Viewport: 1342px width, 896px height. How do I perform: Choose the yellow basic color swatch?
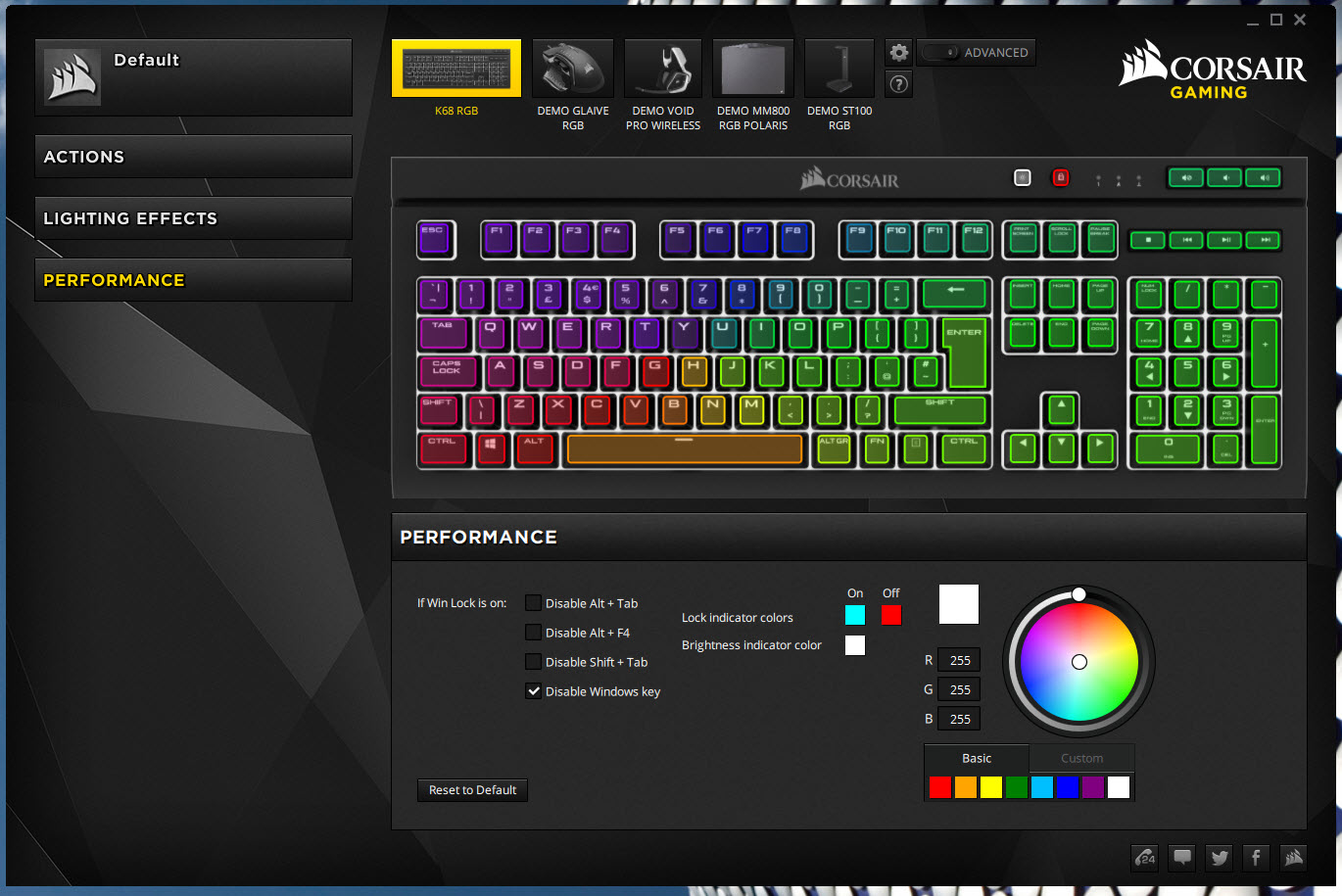(x=991, y=787)
